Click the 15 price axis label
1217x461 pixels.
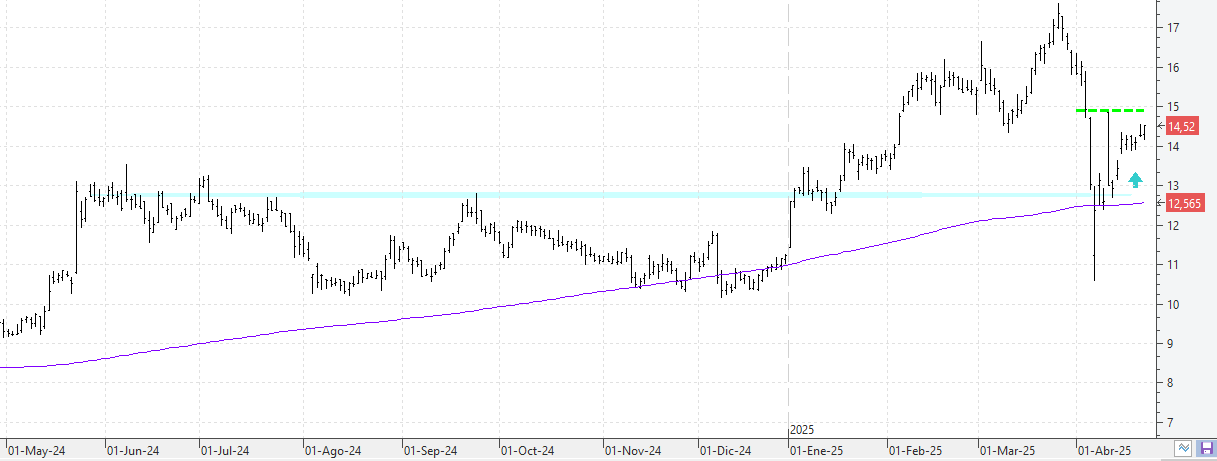point(1175,107)
